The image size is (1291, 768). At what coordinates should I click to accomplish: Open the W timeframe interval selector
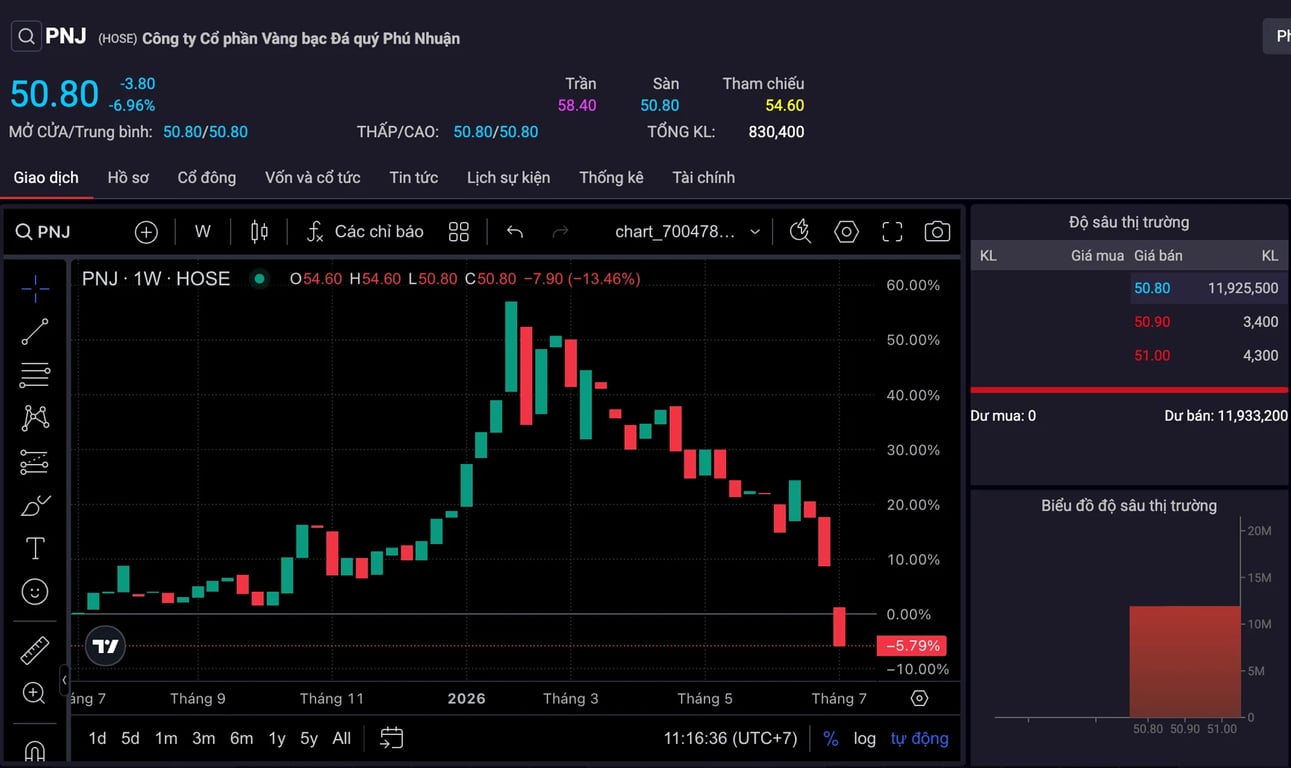tap(203, 232)
